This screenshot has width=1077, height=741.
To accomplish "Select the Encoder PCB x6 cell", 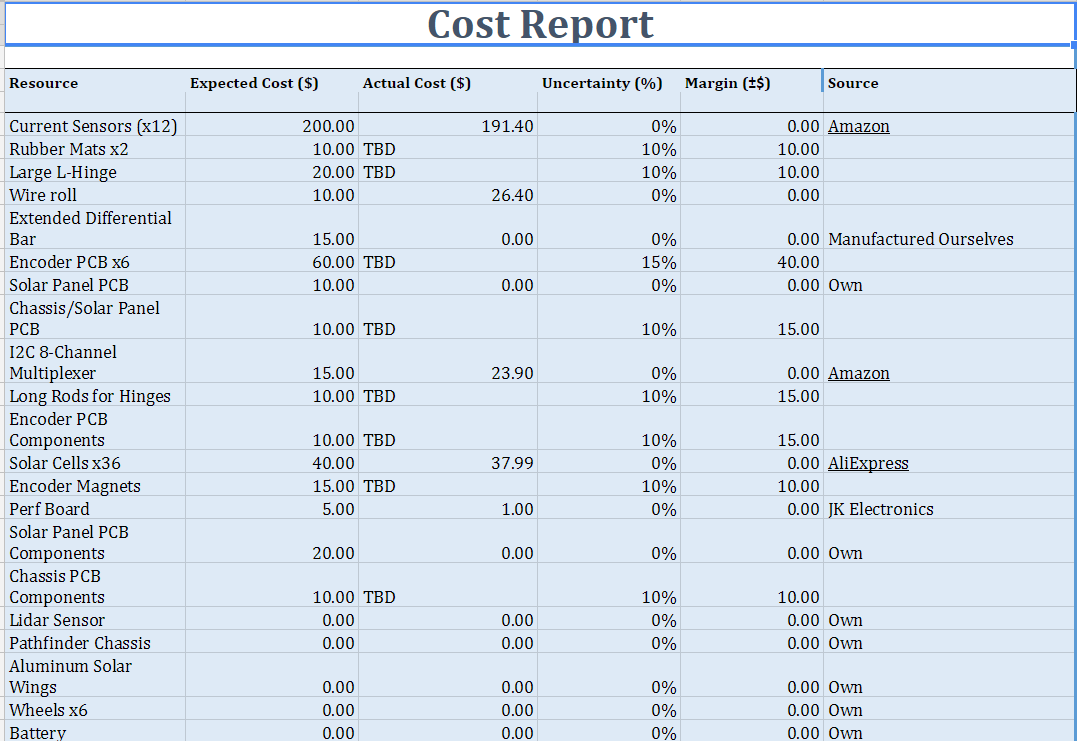I will [x=95, y=262].
